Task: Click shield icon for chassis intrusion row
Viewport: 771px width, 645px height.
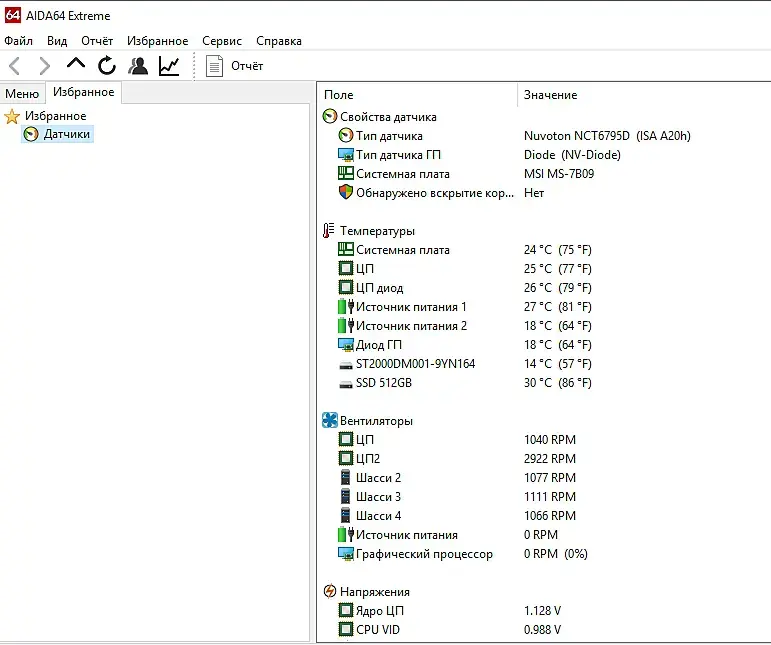Action: click(x=346, y=192)
